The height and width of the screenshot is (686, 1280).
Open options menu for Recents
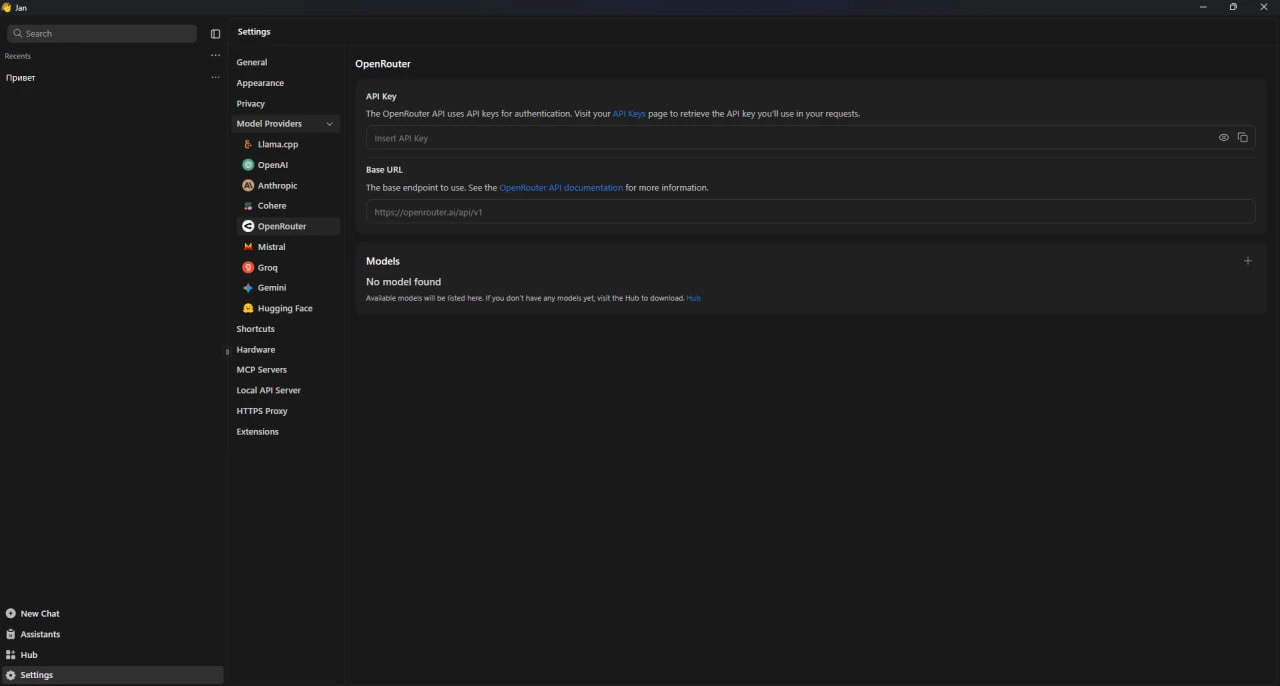click(x=215, y=56)
